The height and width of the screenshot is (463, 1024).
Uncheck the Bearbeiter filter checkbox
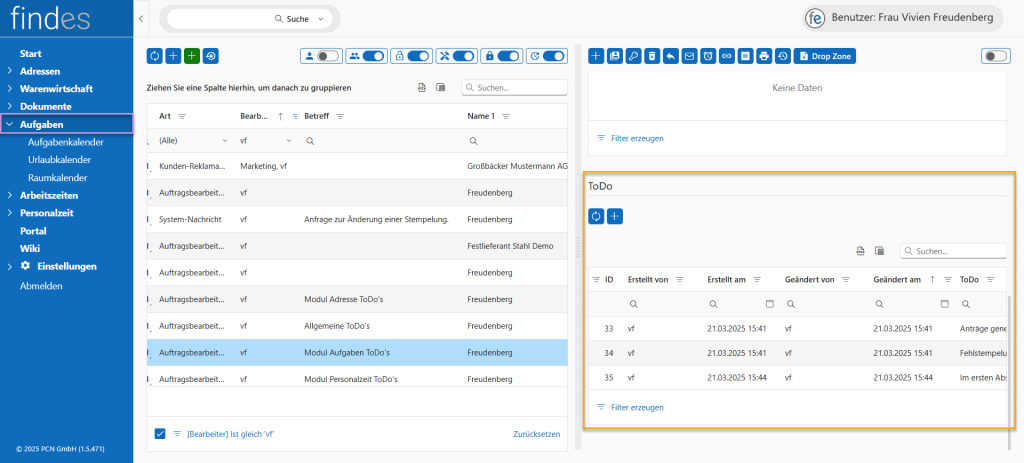coord(160,433)
